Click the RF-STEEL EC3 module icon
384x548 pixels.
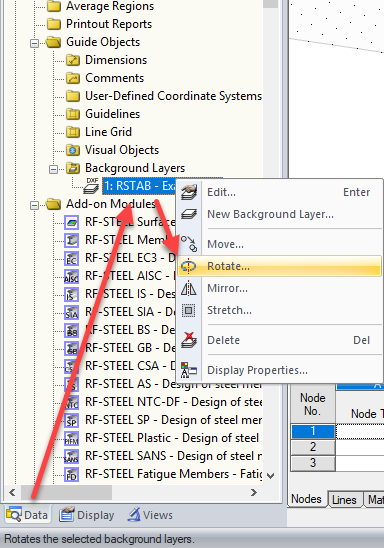coord(72,258)
